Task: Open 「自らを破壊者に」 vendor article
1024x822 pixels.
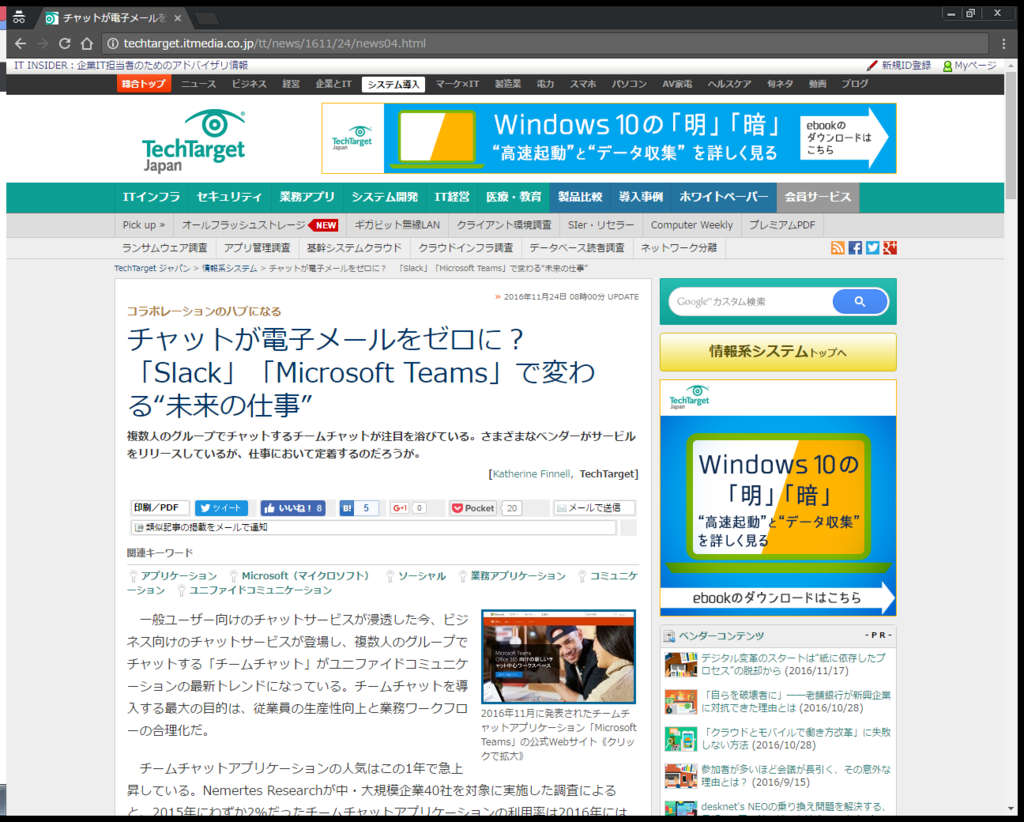Action: click(x=795, y=701)
